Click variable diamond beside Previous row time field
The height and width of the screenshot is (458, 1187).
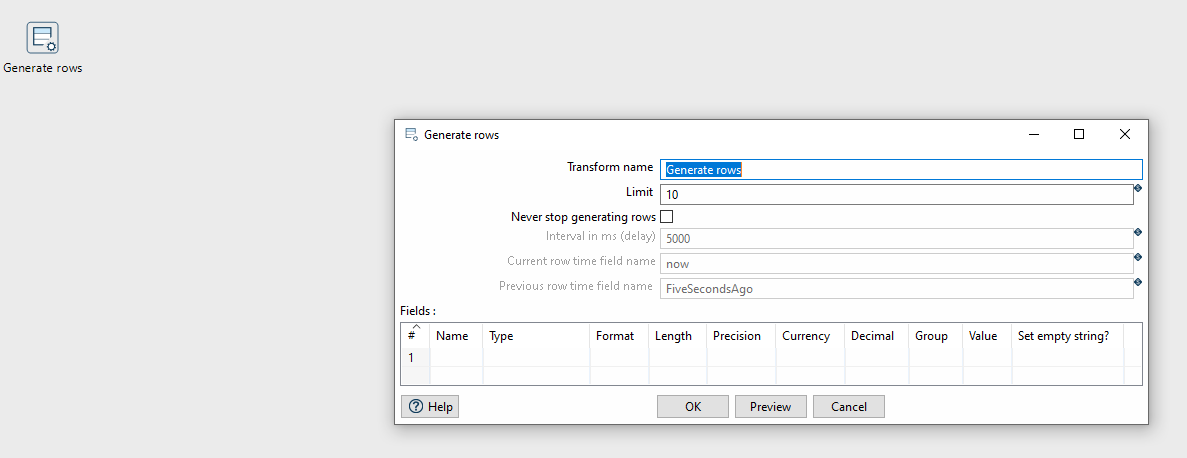coord(1138,282)
